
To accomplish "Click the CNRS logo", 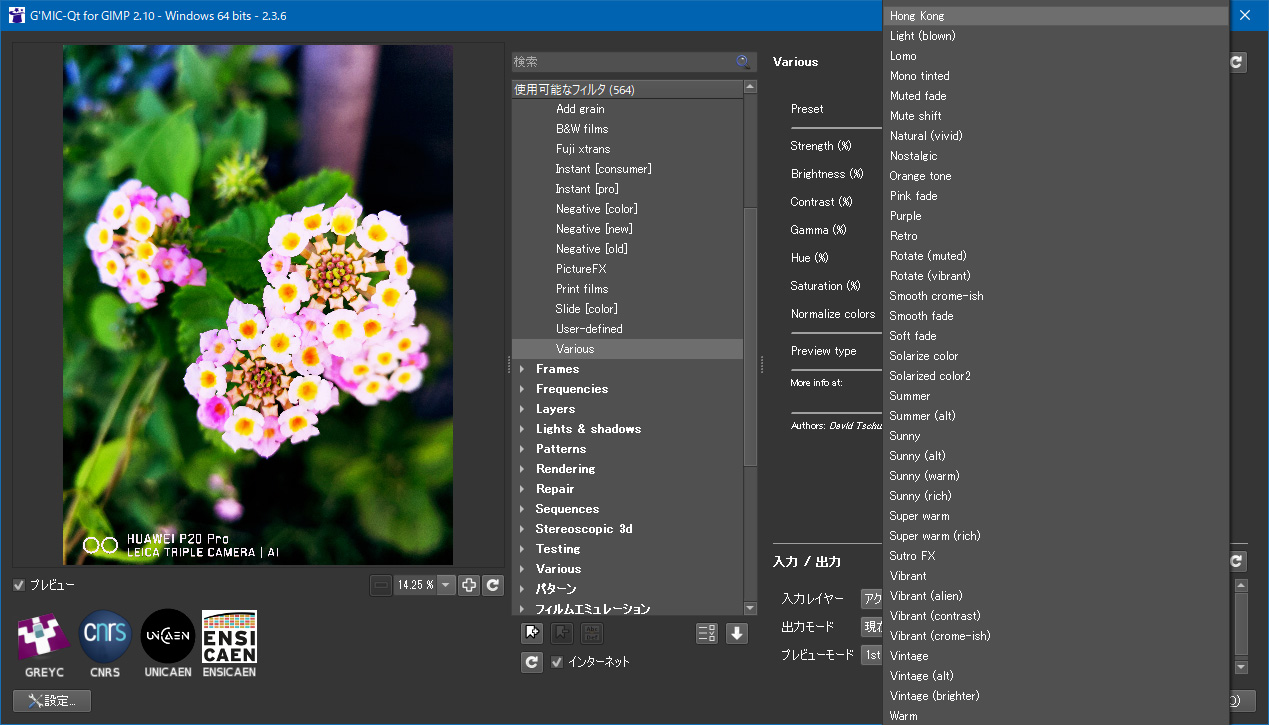I will pos(105,644).
